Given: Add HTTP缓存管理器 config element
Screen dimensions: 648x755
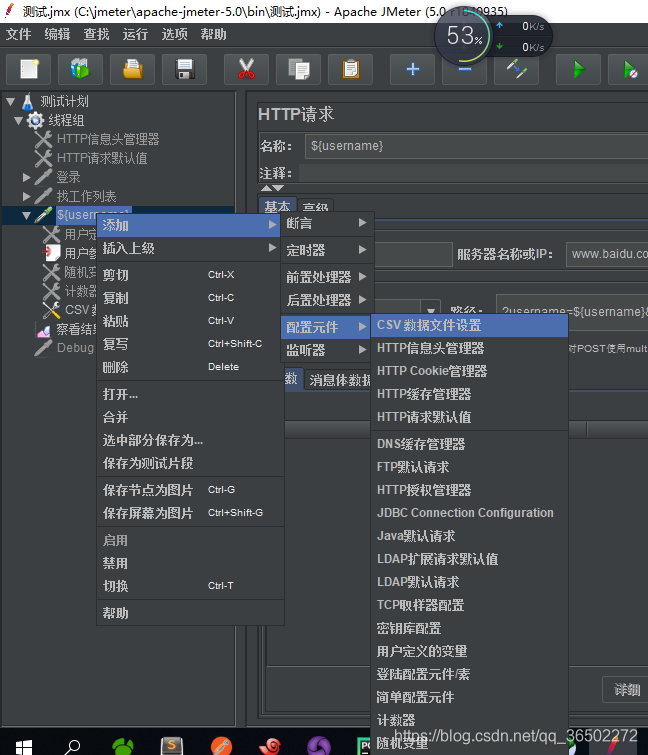Looking at the screenshot, I should (470, 394).
